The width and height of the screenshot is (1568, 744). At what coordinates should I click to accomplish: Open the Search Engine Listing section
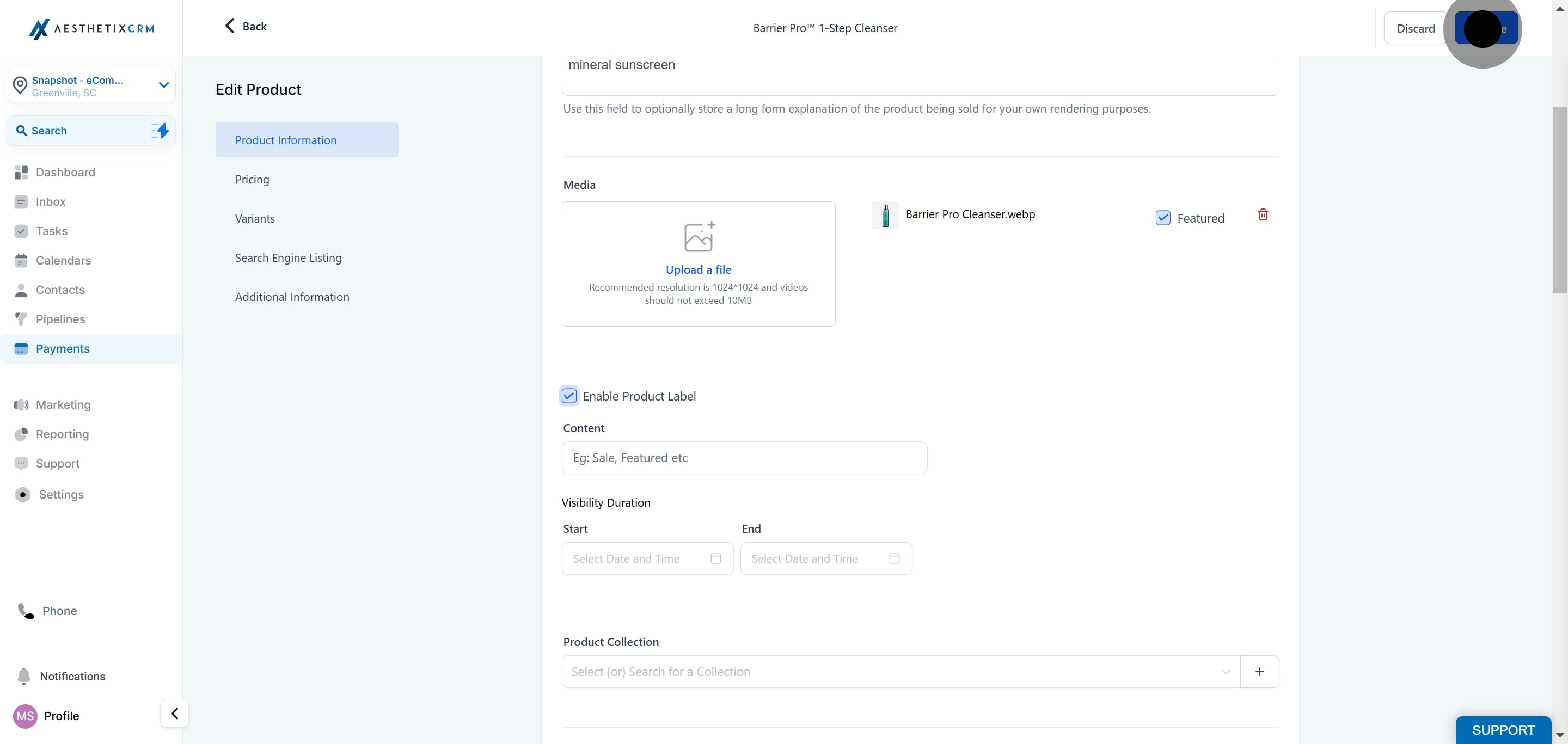coord(289,258)
